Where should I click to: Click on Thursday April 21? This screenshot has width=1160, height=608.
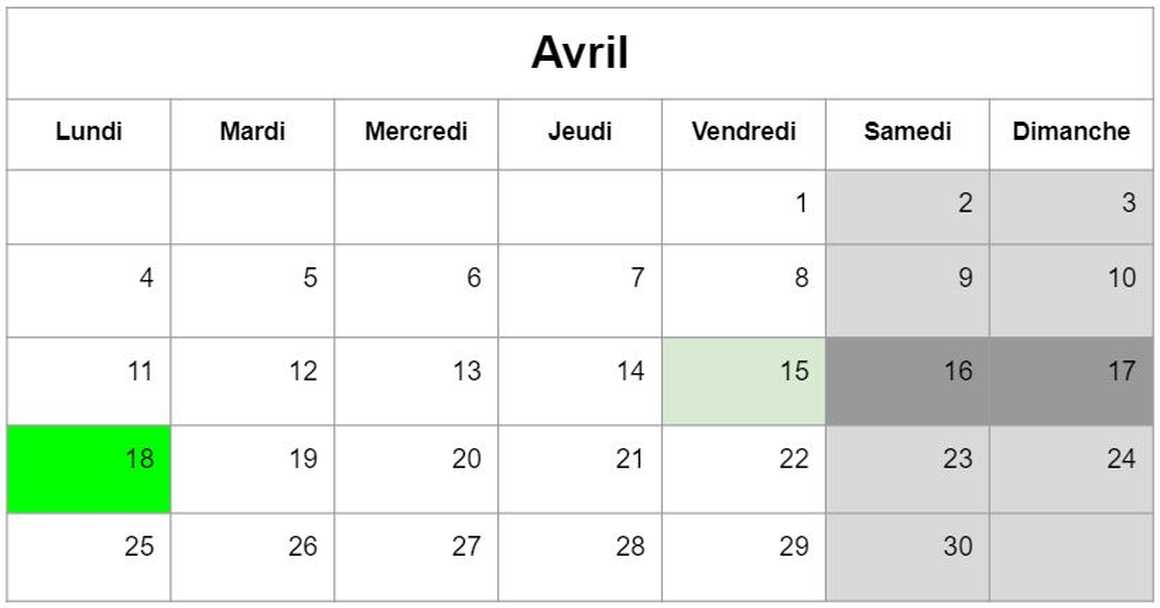580,469
